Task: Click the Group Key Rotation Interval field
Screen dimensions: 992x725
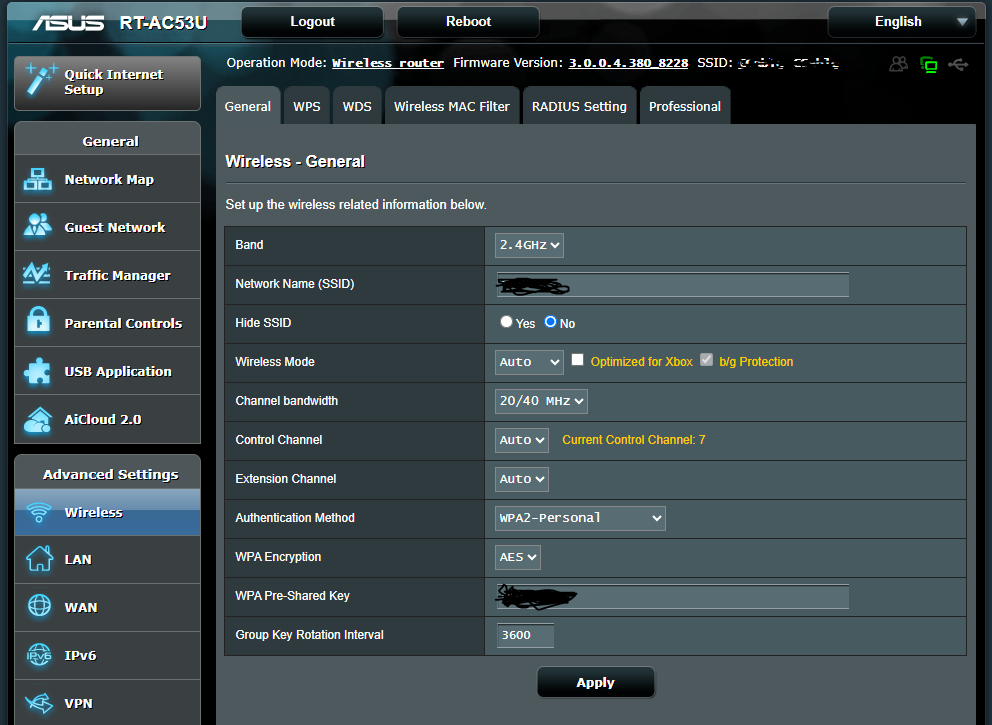Action: point(525,635)
